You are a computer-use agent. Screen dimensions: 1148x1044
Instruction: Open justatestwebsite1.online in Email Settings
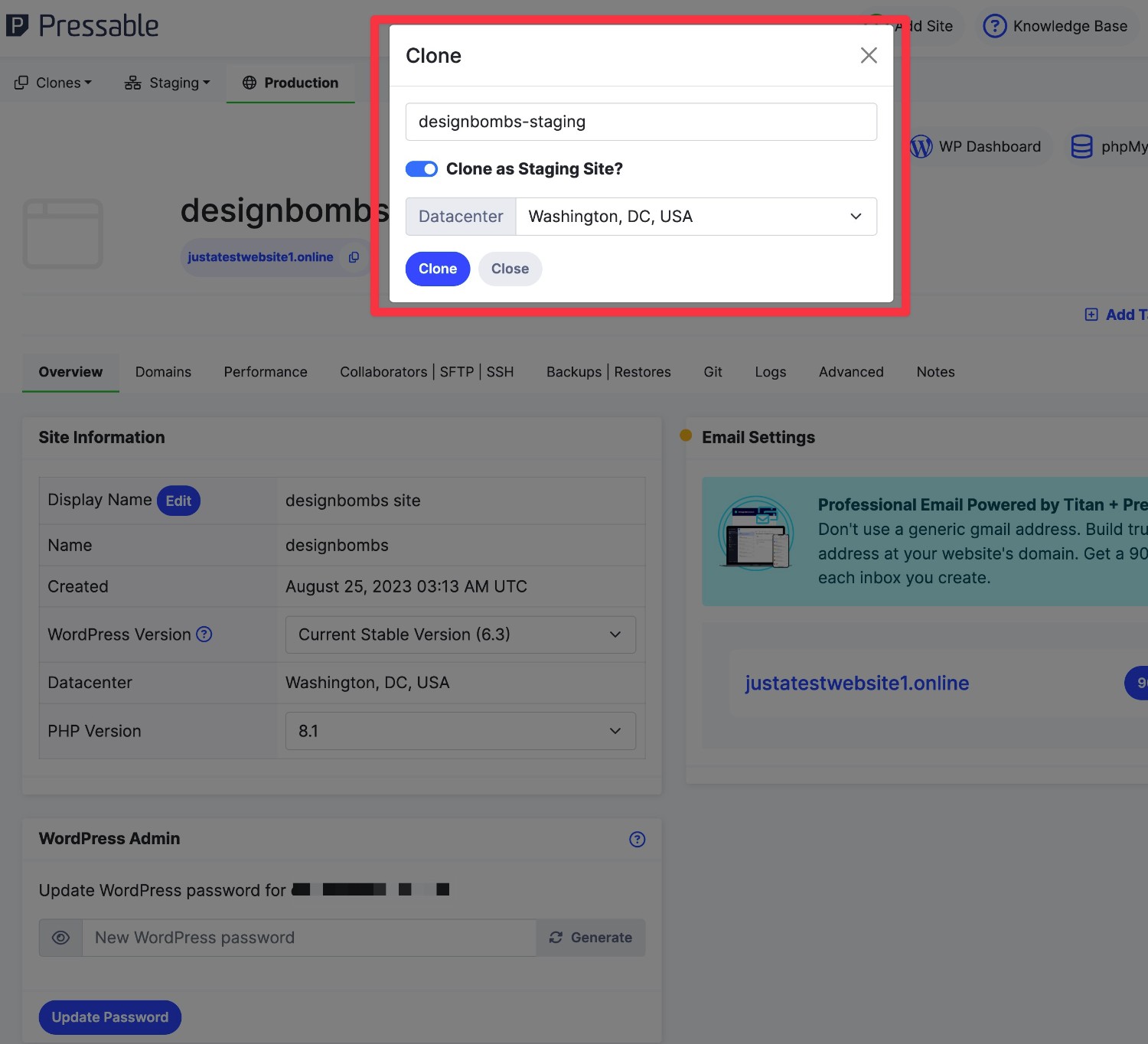click(857, 683)
